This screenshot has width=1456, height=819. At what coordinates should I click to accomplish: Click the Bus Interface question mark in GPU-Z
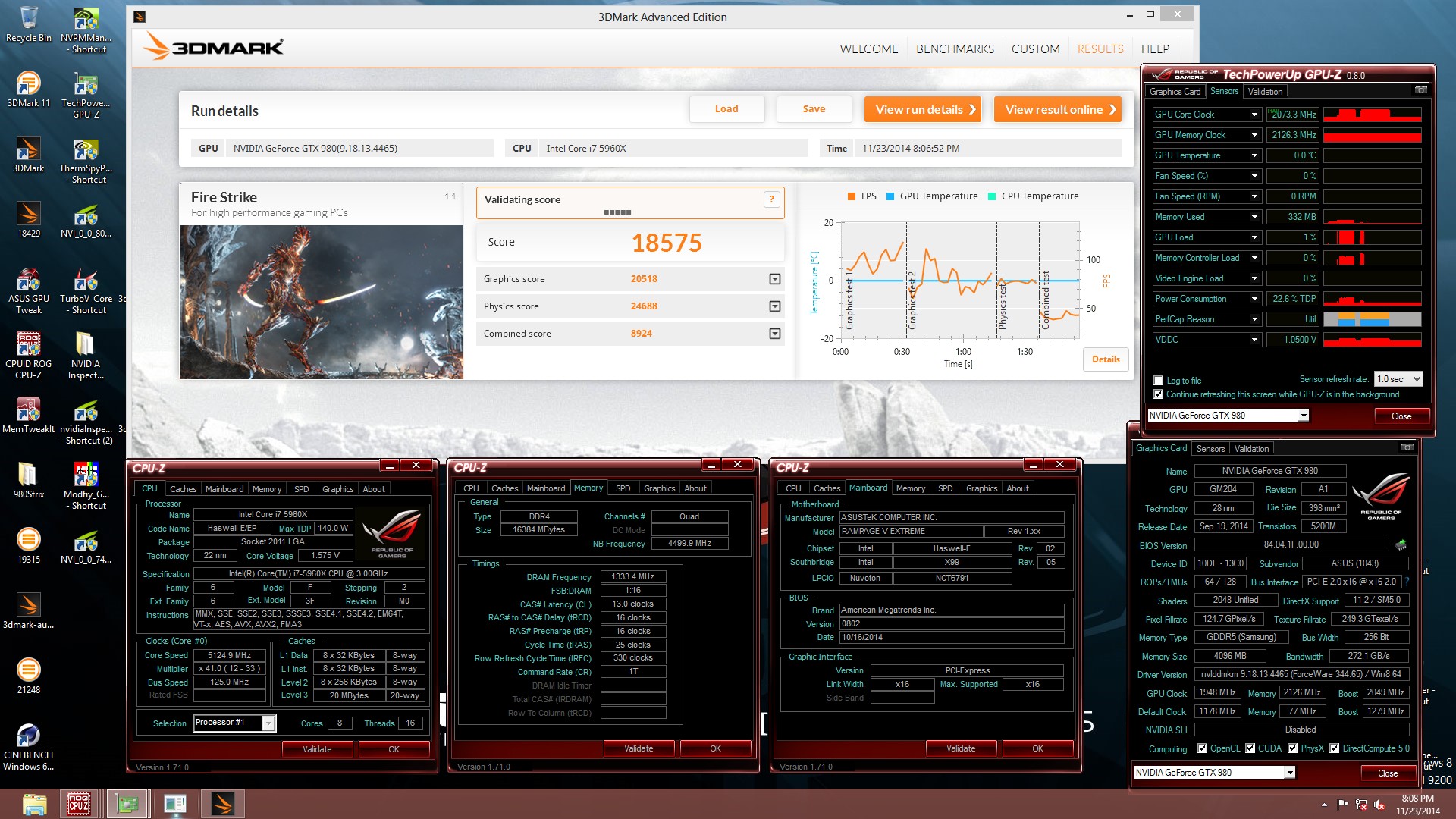pos(1407,582)
